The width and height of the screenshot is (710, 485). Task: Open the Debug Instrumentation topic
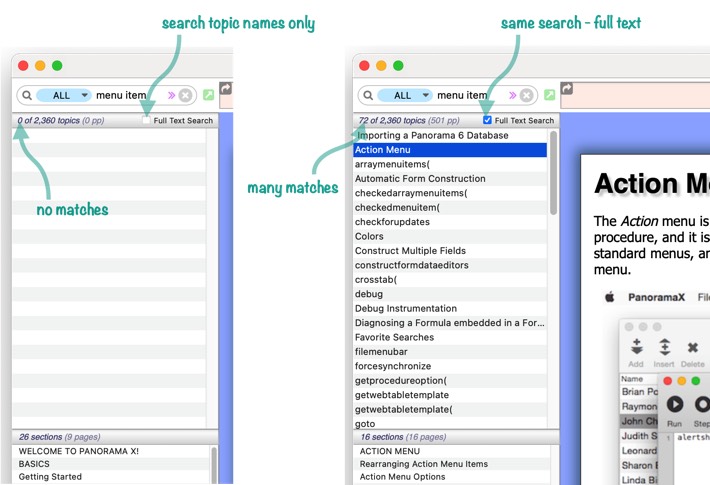450,309
